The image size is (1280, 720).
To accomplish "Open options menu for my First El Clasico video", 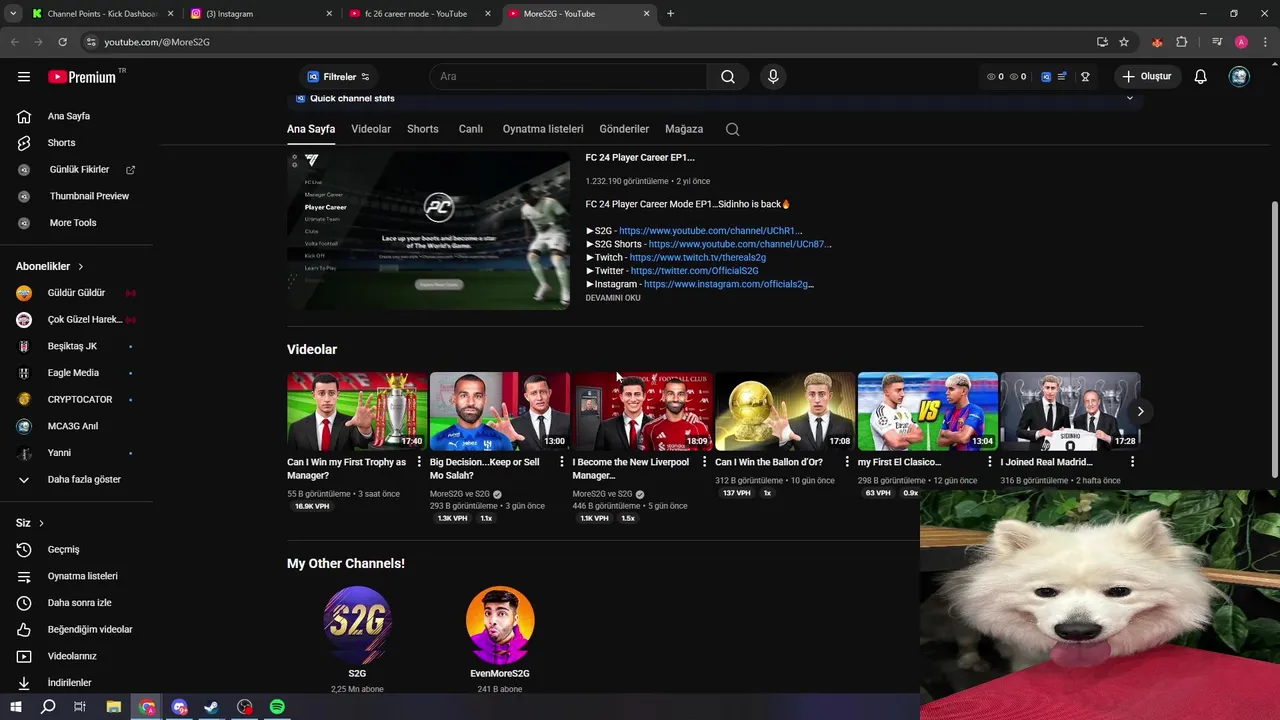I will [990, 462].
